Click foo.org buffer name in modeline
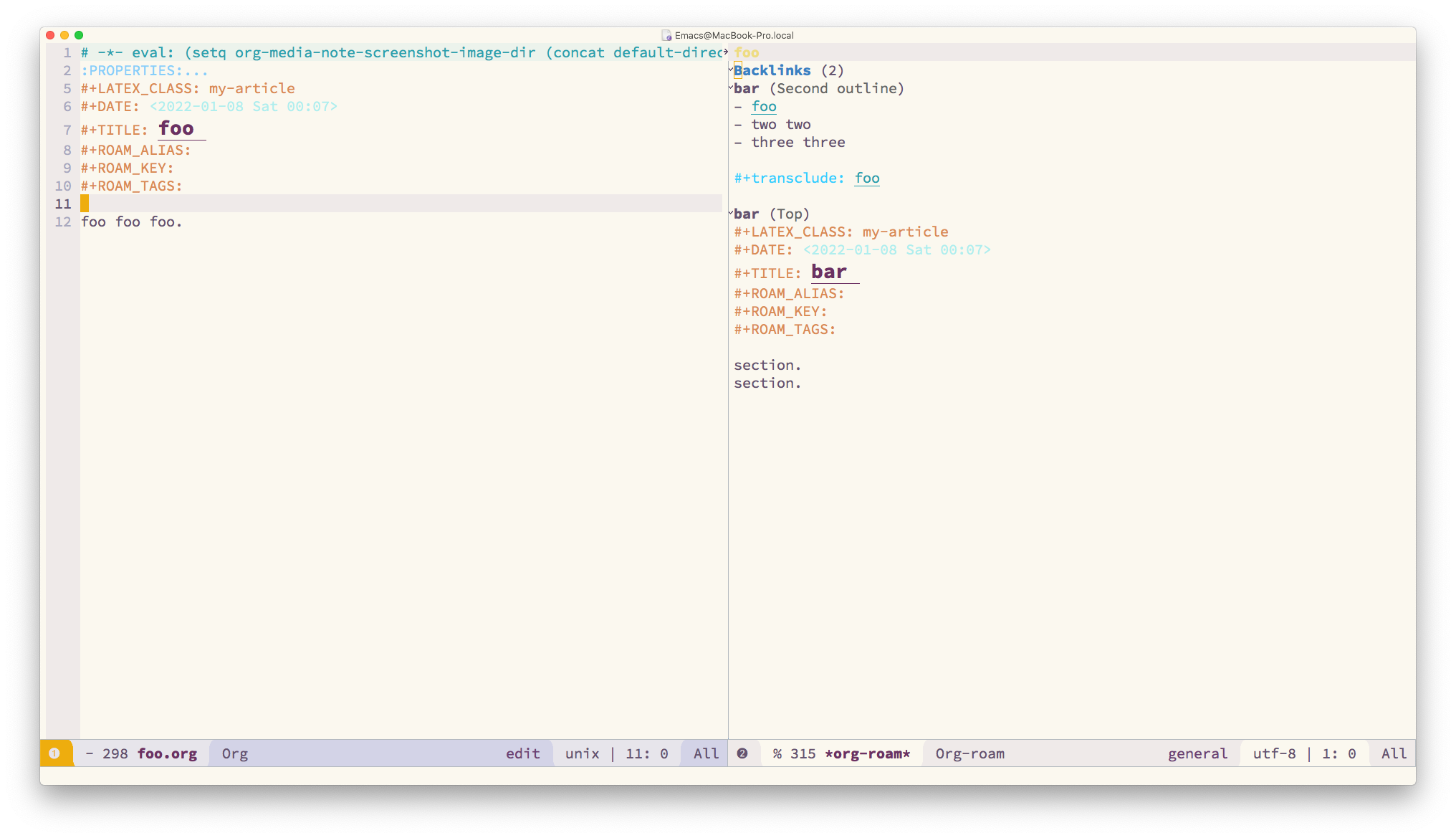This screenshot has width=1456, height=838. 167,753
